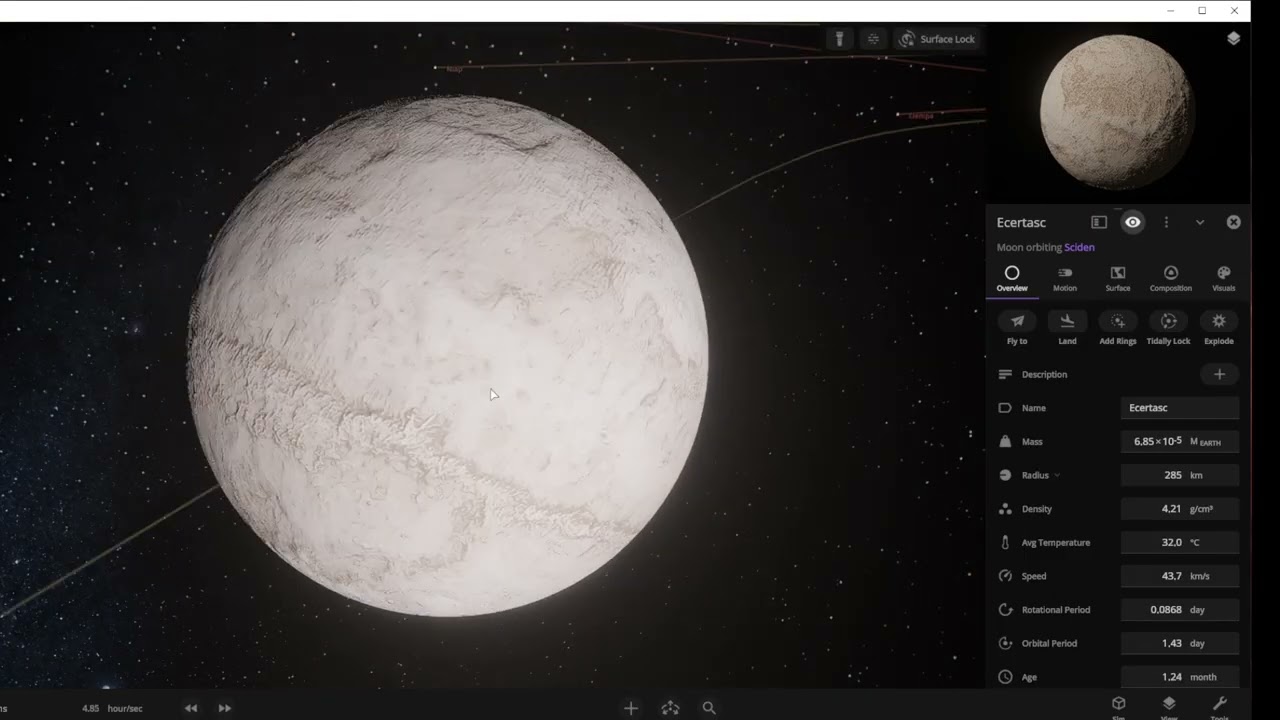Change age unit month

[x=1203, y=677]
